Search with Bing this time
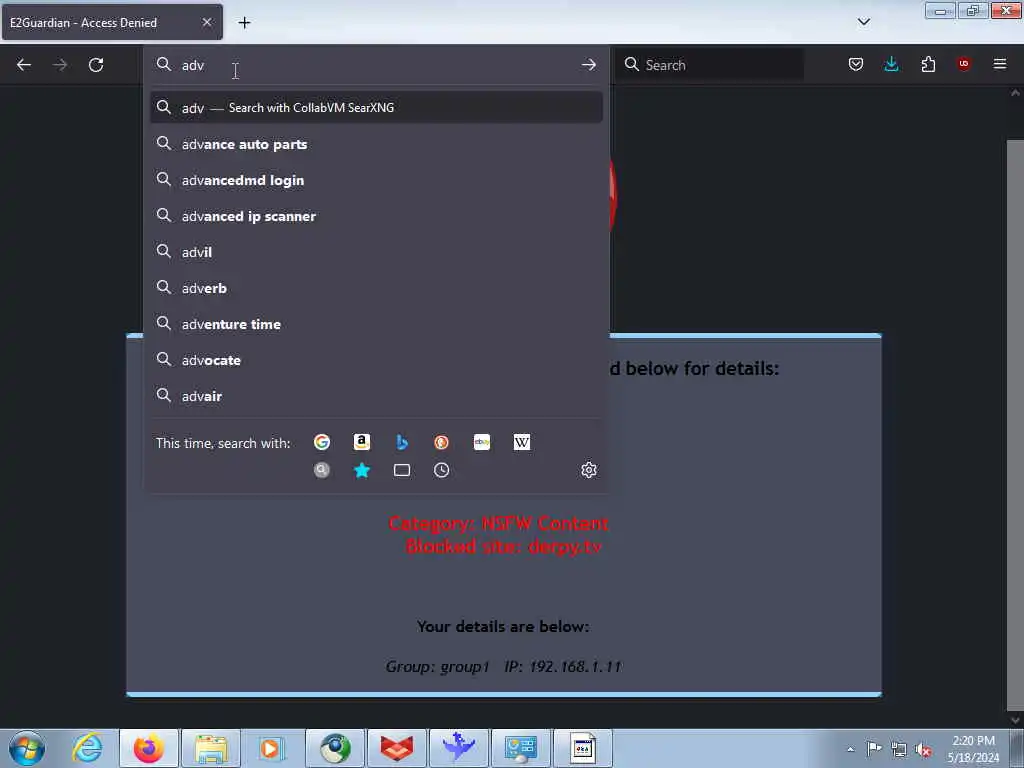Image resolution: width=1024 pixels, height=768 pixels. tap(402, 442)
